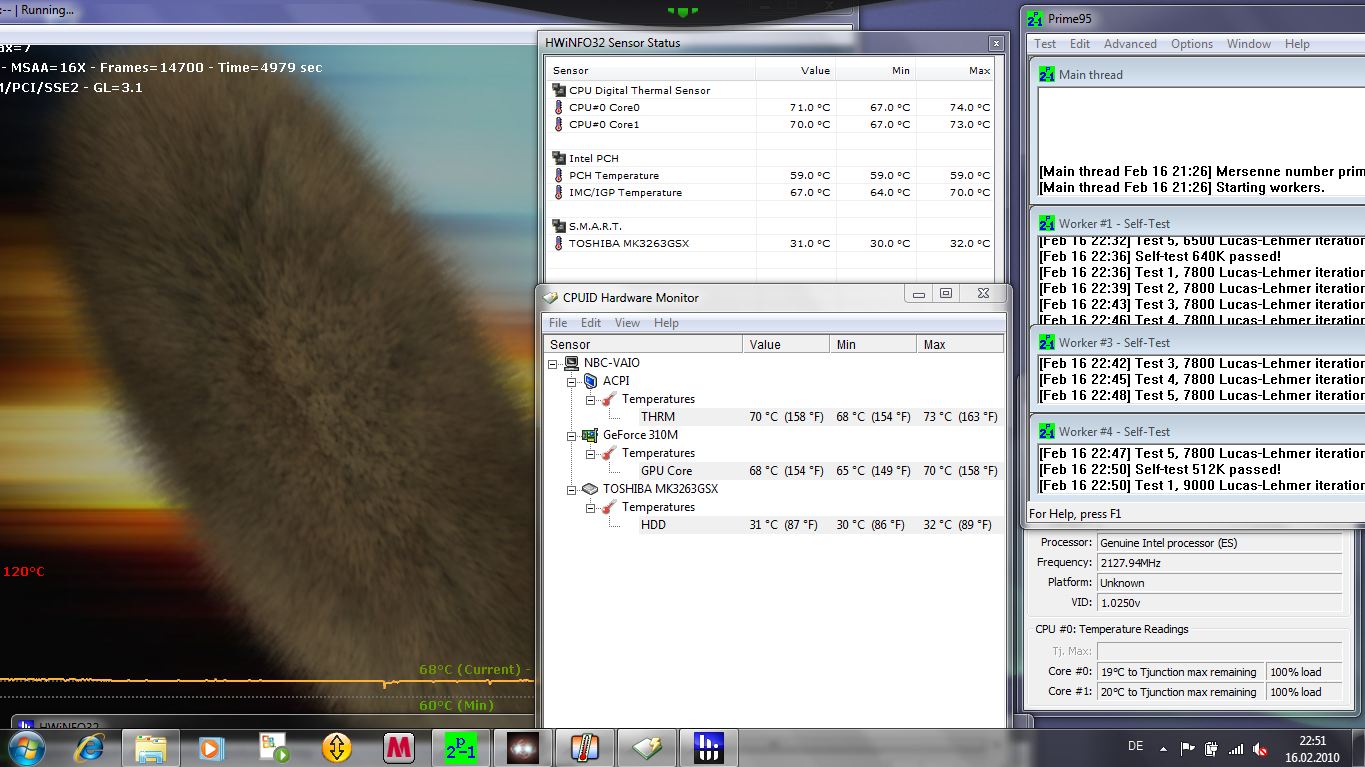Collapse the ACPI node in Hardware Monitor
Image resolution: width=1365 pixels, height=767 pixels.
point(572,382)
